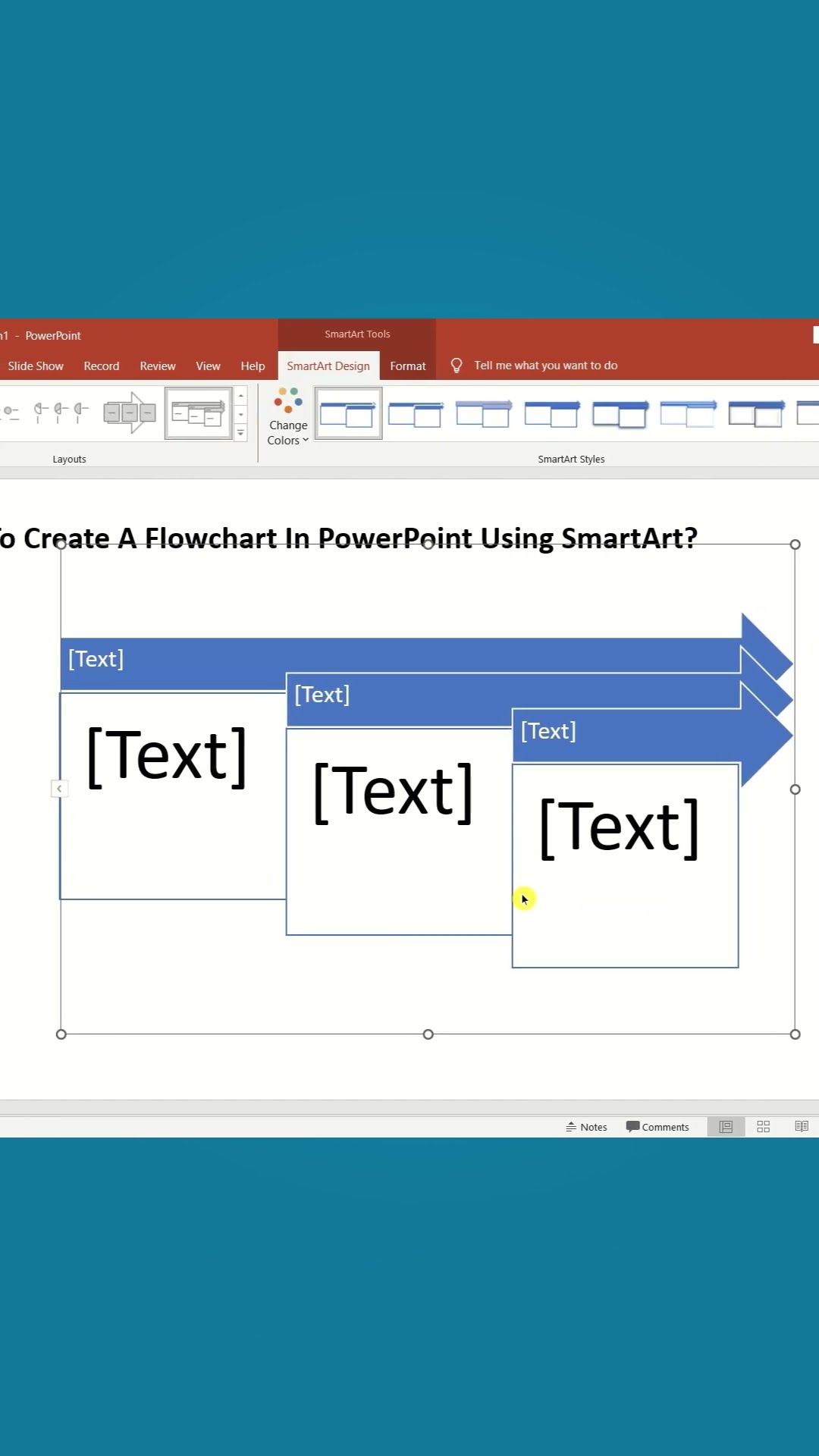Expand the full Layouts gallery

pos(240,433)
